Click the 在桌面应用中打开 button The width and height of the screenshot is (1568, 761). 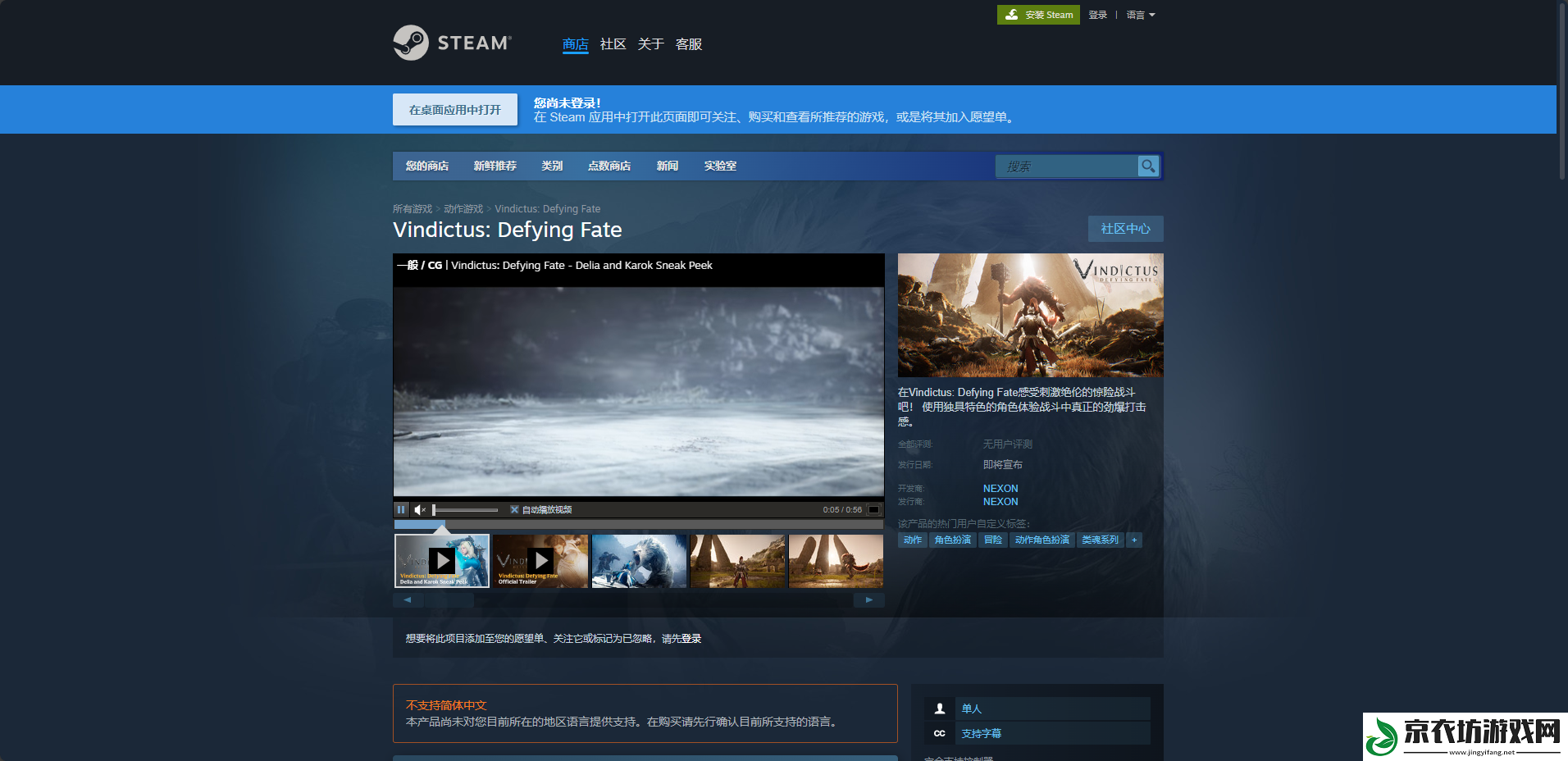[455, 110]
